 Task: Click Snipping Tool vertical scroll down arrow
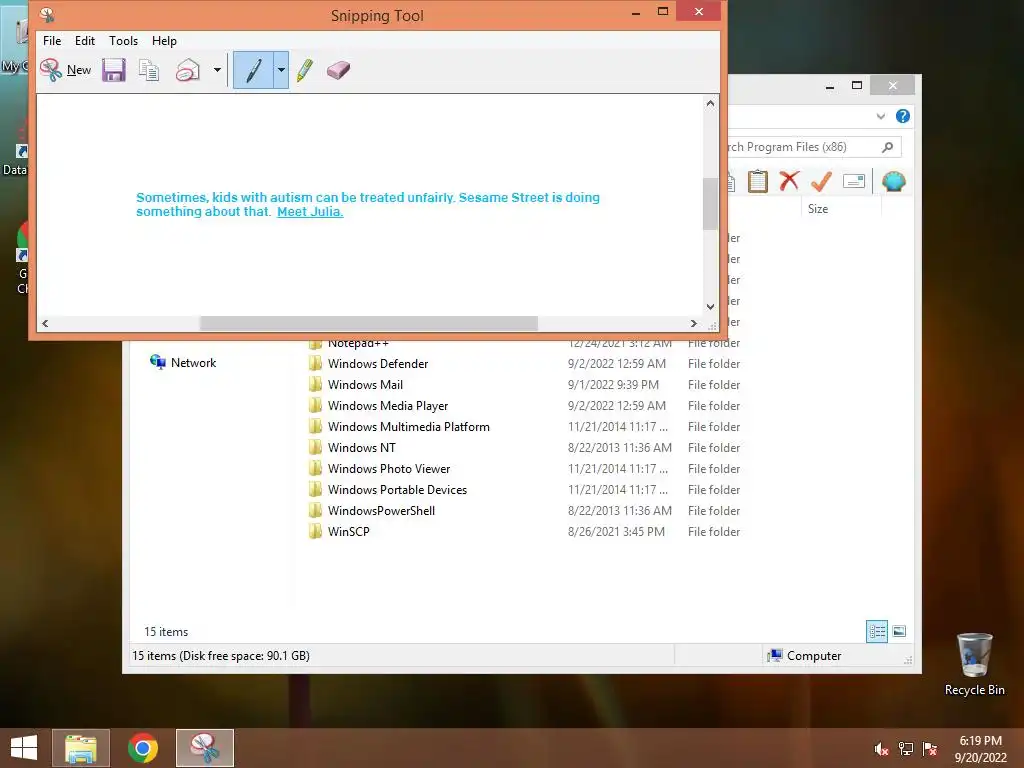click(710, 307)
